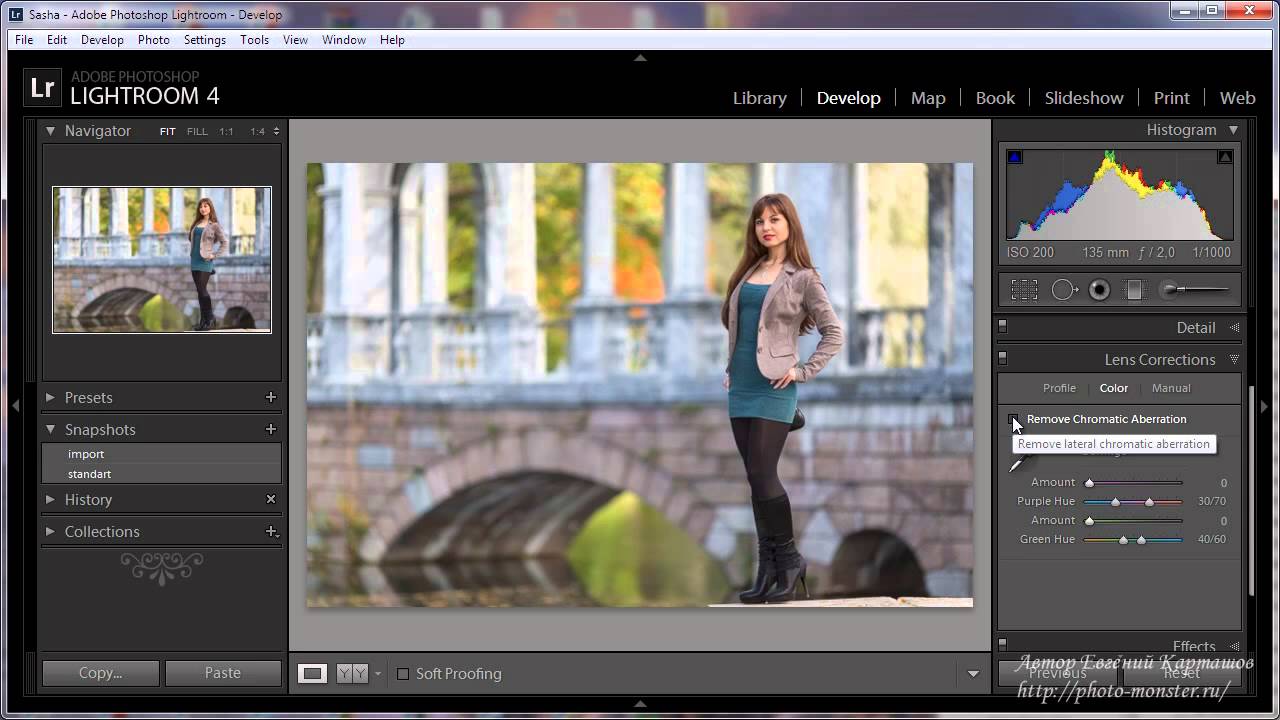Click the Lightroom Lr logo

42,88
